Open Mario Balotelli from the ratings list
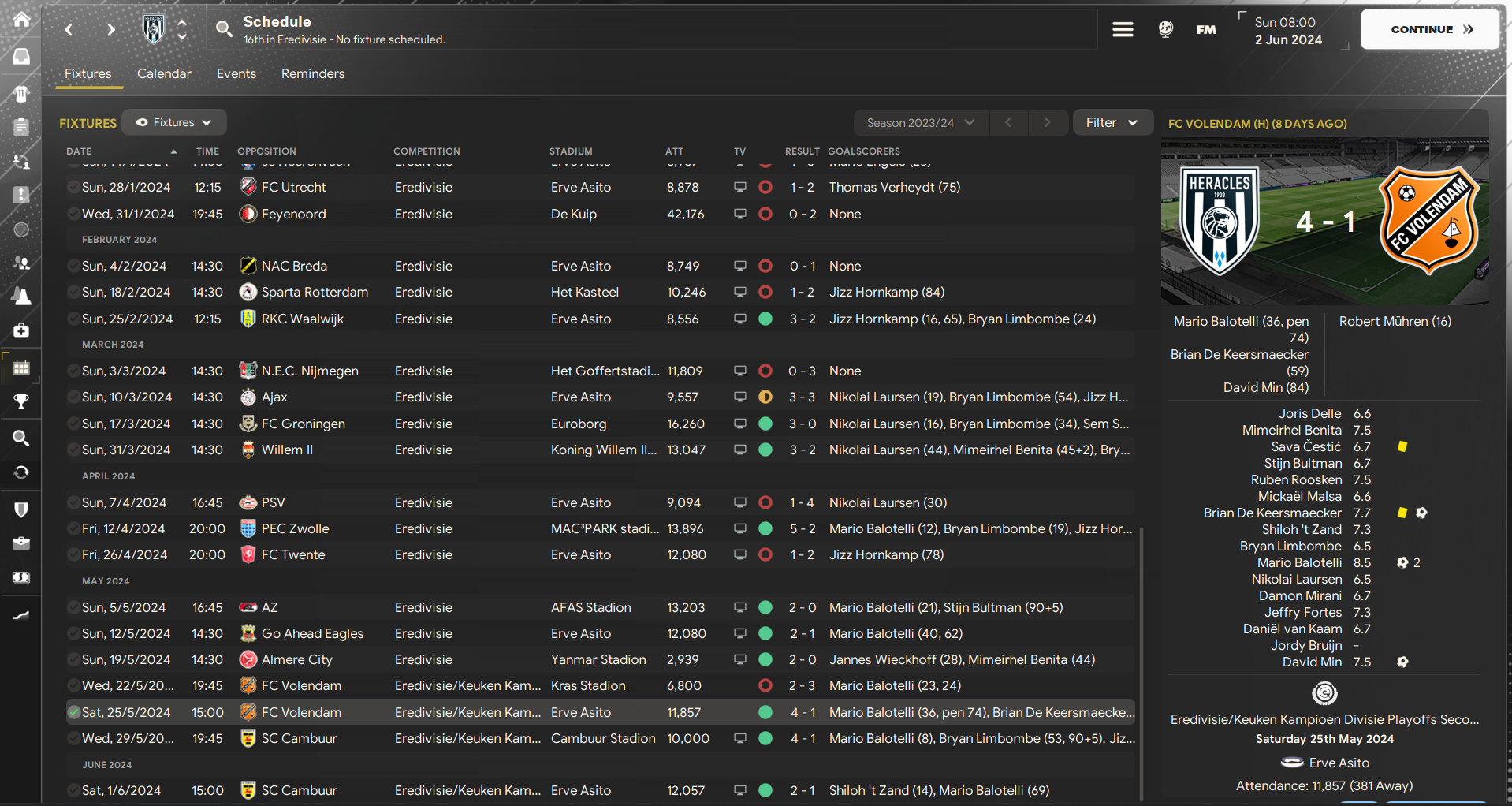 coord(1299,562)
